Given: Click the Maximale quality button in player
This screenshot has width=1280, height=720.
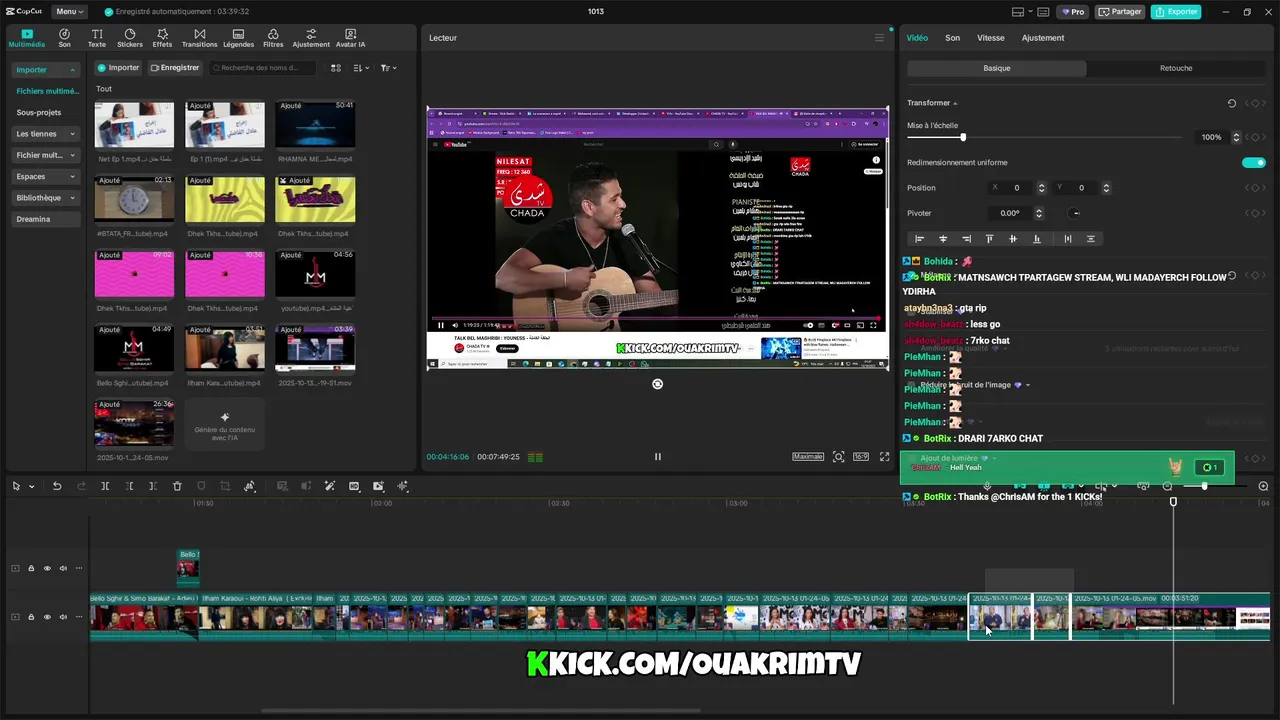Looking at the screenshot, I should tap(808, 457).
